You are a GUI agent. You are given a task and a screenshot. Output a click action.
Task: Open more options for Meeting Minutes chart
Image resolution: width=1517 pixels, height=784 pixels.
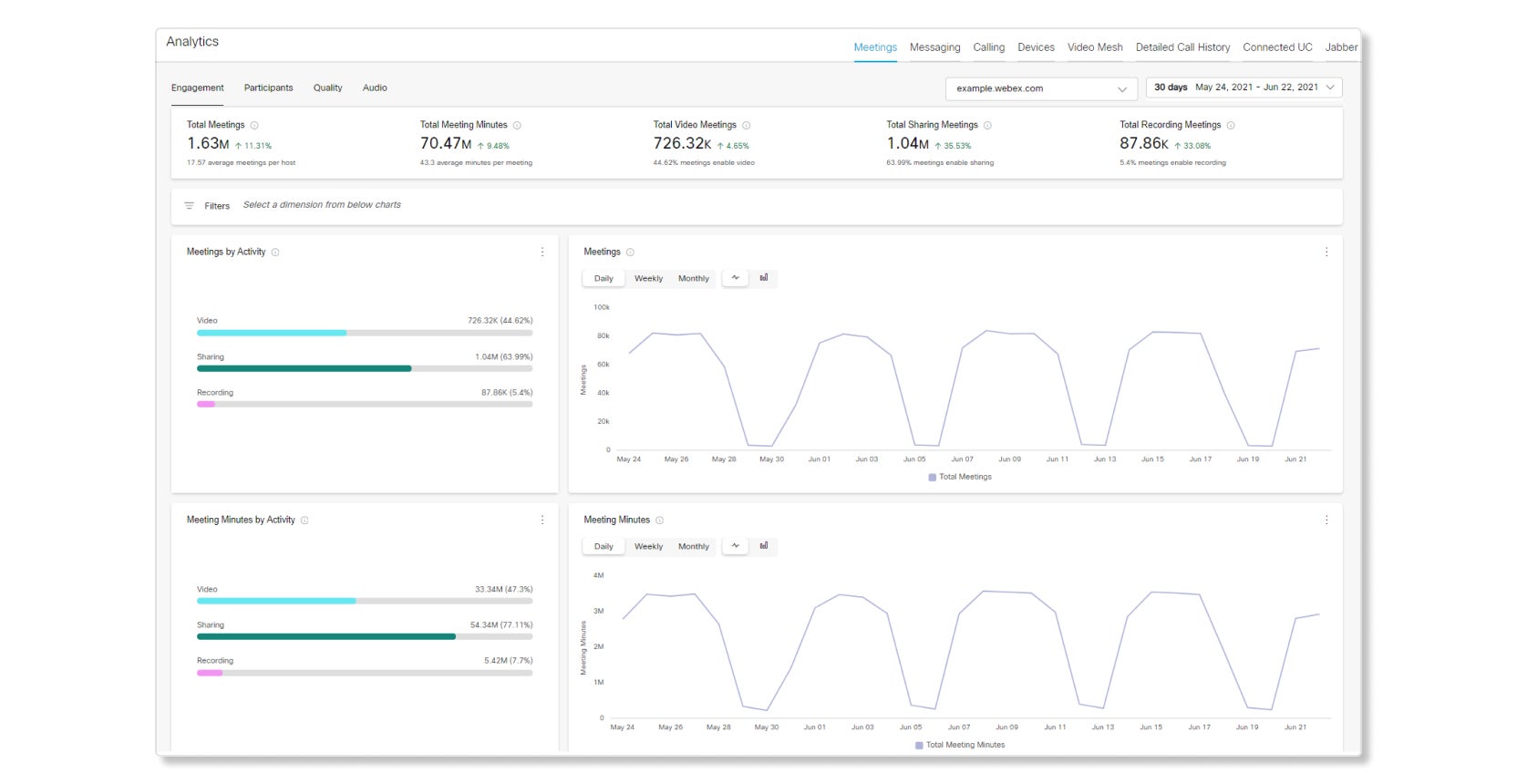(x=1326, y=521)
